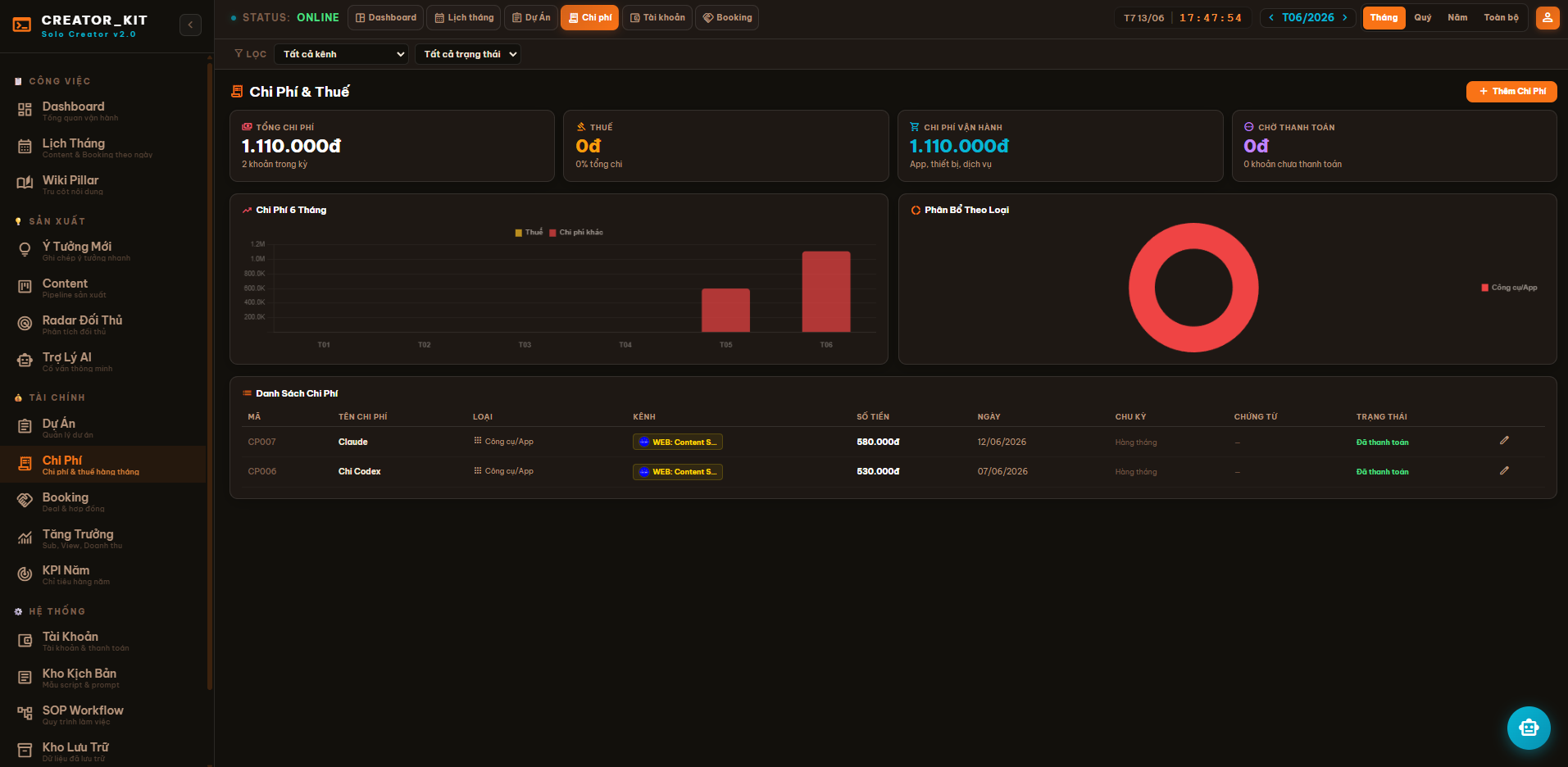Open the Tất cả kênh dropdown

[341, 54]
